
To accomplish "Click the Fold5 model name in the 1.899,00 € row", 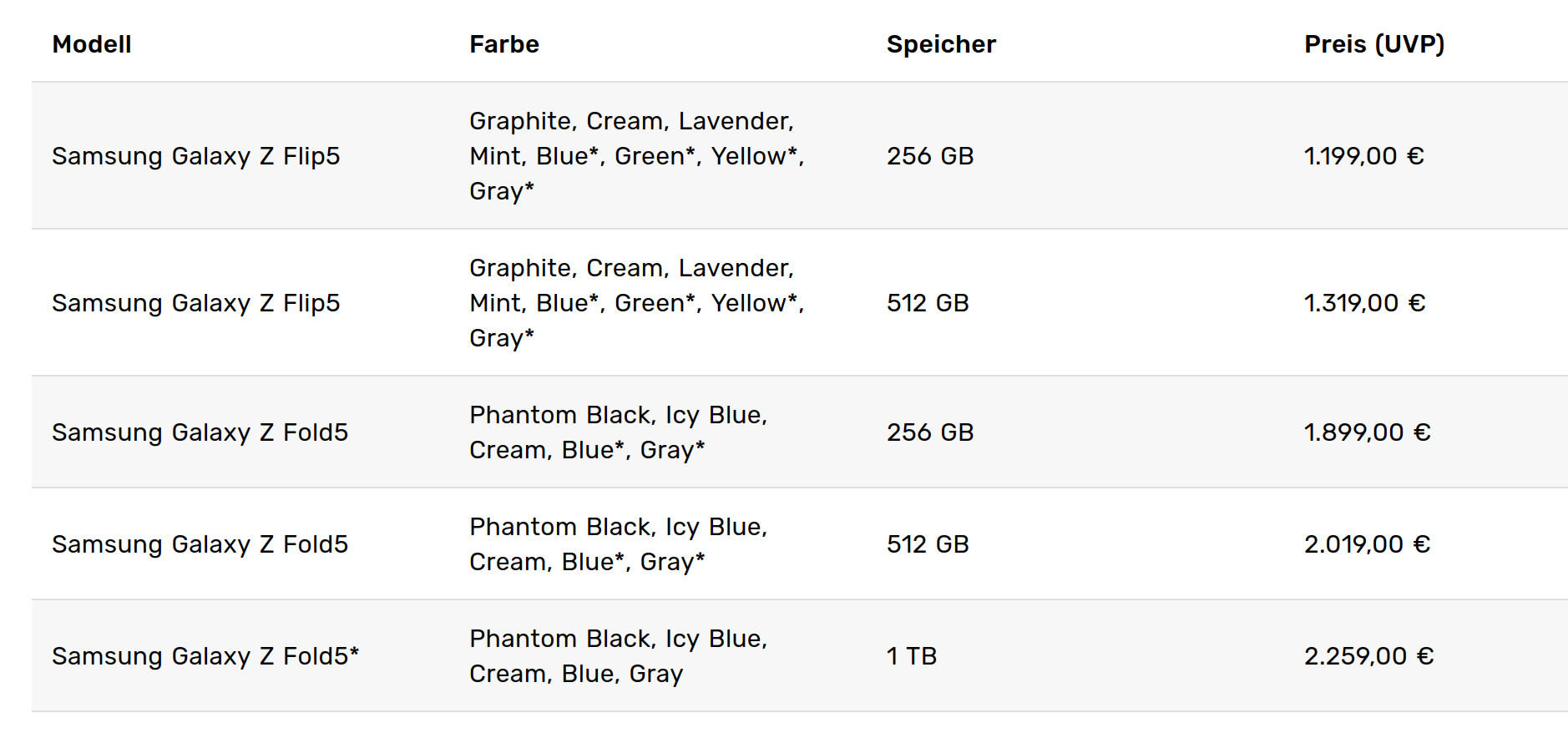I will (x=200, y=432).
